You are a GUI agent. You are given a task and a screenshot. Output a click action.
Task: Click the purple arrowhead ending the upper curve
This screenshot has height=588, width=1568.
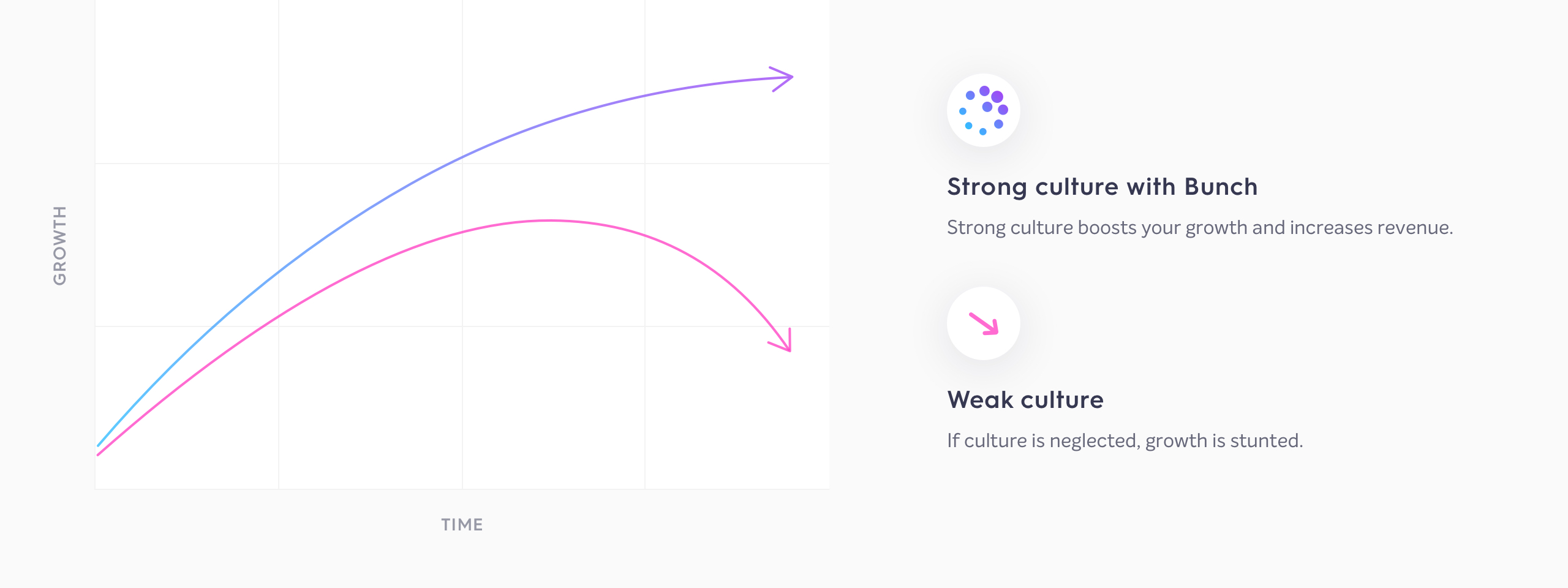pyautogui.click(x=782, y=78)
